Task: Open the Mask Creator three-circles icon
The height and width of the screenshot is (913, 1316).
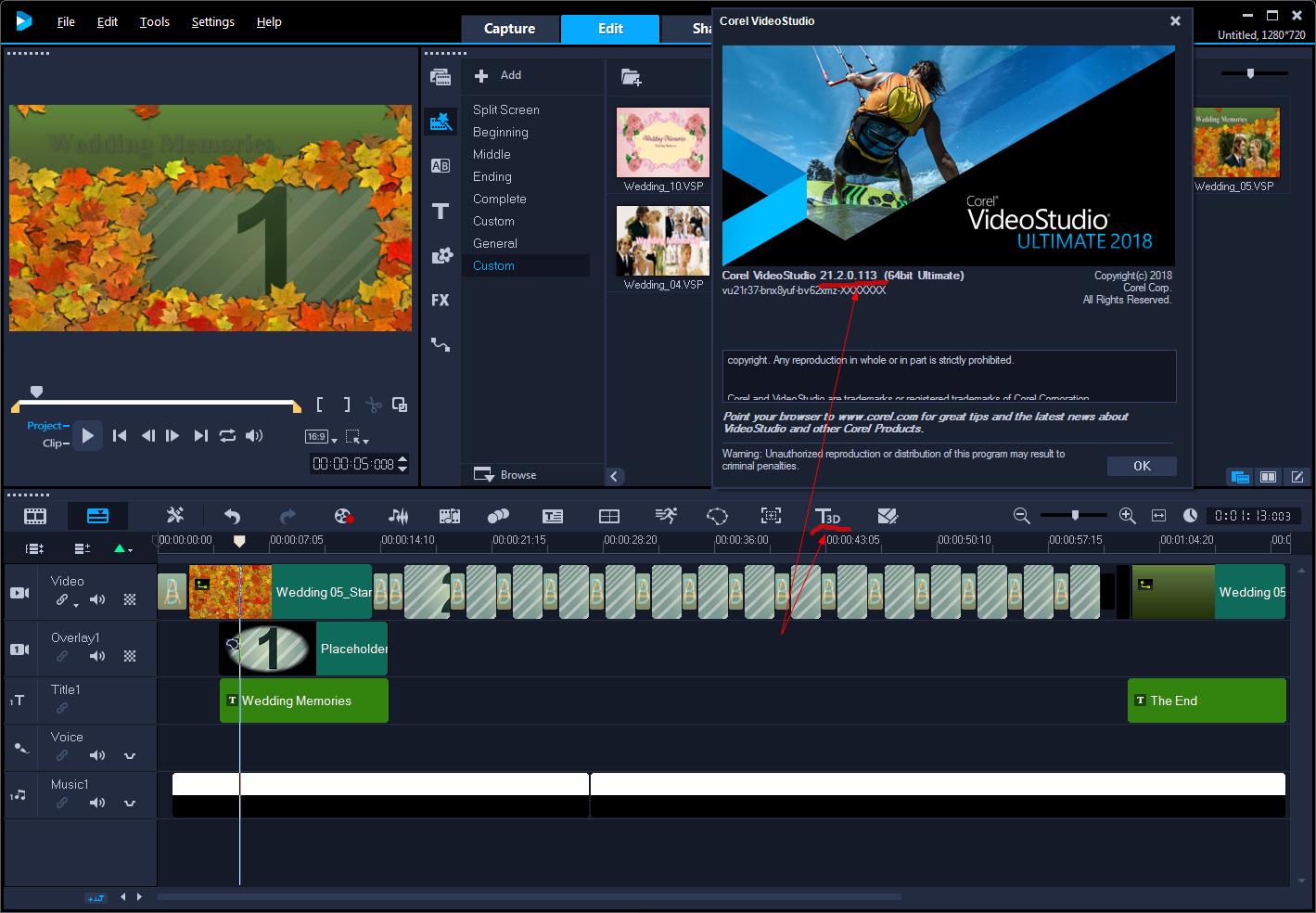Action: tap(499, 516)
